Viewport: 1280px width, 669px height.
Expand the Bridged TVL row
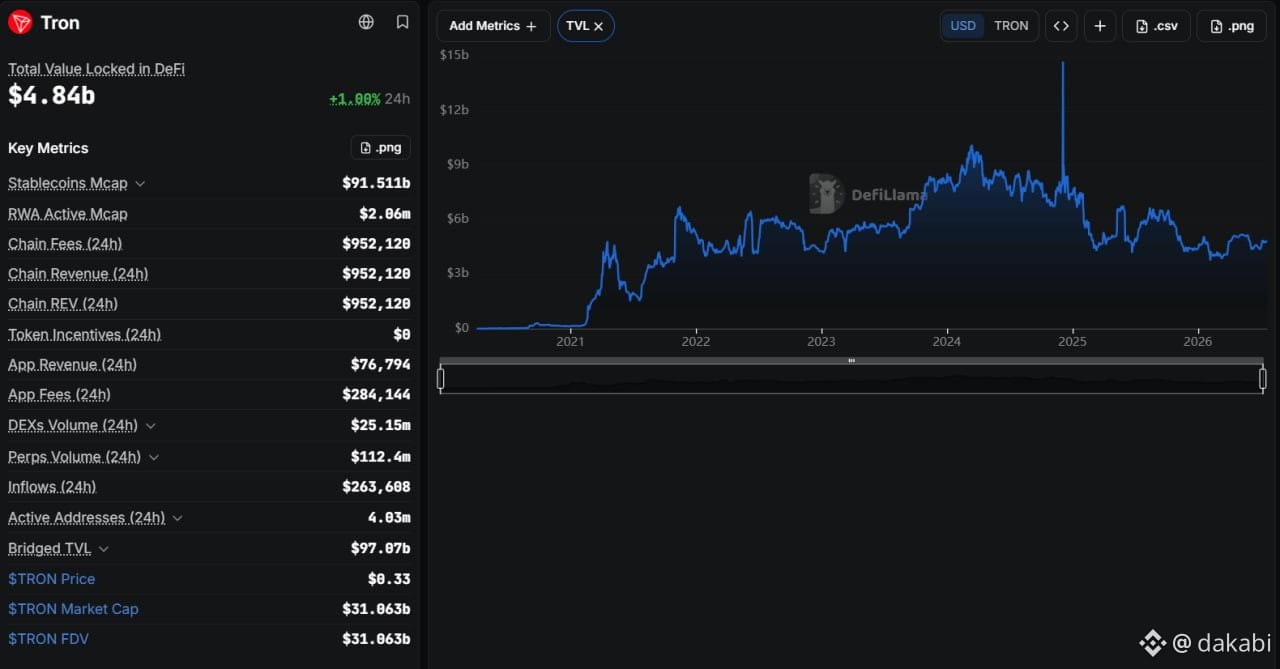point(104,548)
